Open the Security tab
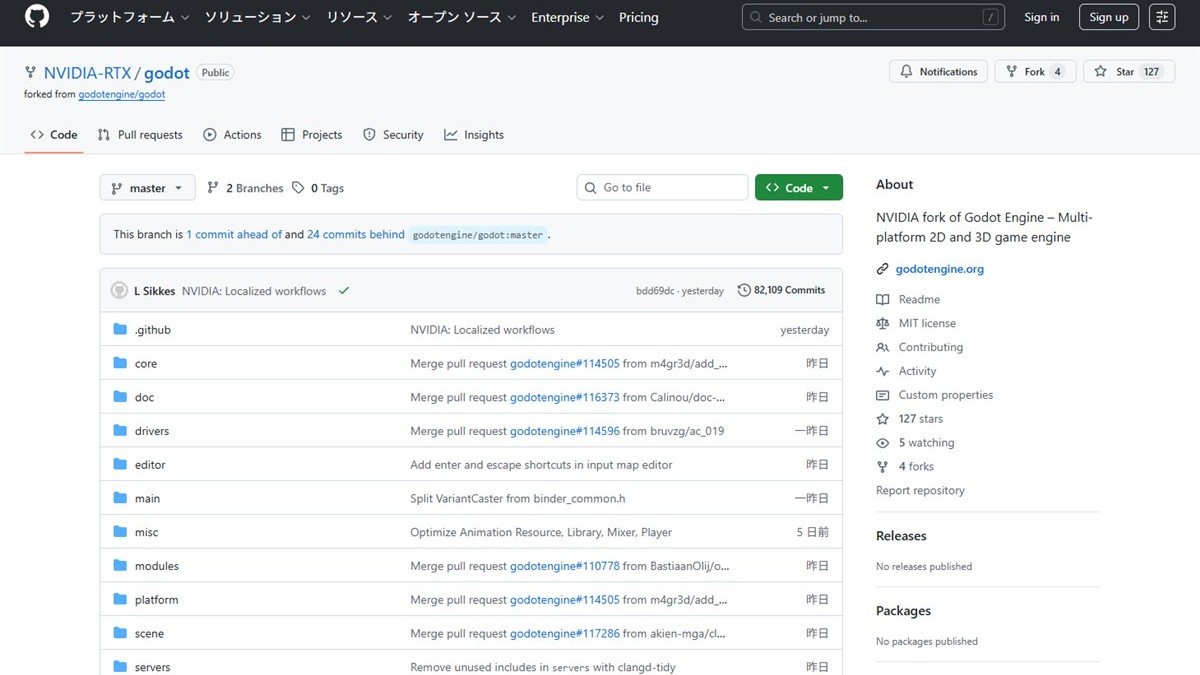Screen dimensions: 1200x675 tap(393, 135)
